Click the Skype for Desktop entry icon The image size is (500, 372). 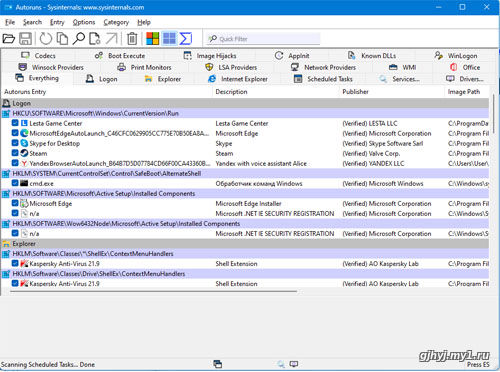pos(24,143)
